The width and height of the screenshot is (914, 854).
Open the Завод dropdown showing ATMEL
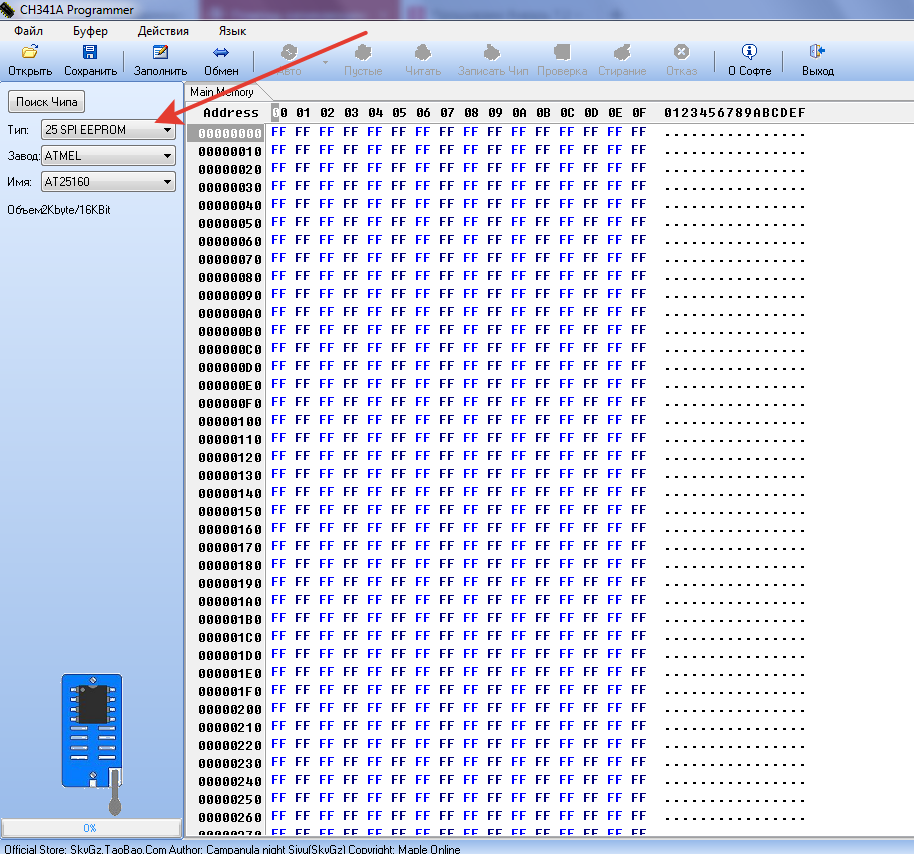tap(108, 156)
